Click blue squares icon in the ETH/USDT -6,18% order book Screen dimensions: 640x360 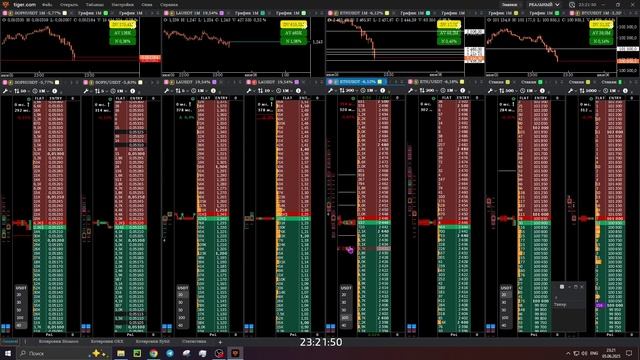point(411,327)
